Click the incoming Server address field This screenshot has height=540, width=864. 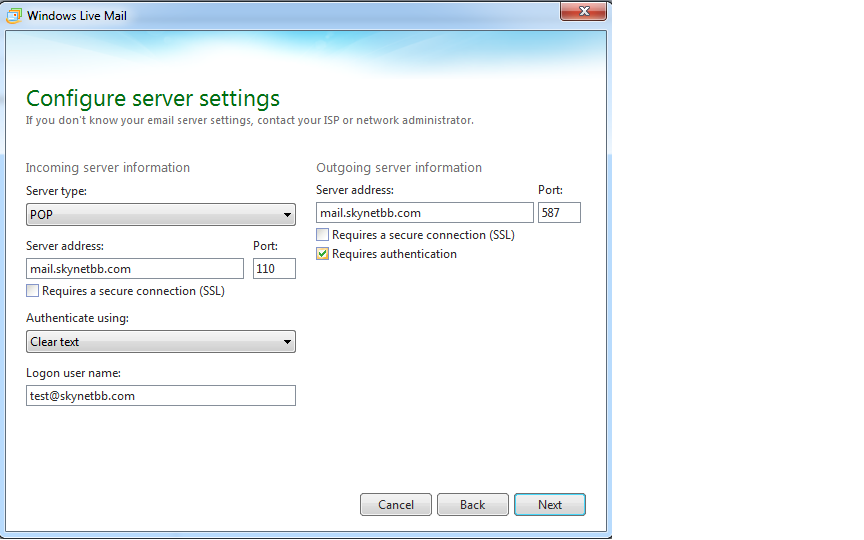pos(134,269)
